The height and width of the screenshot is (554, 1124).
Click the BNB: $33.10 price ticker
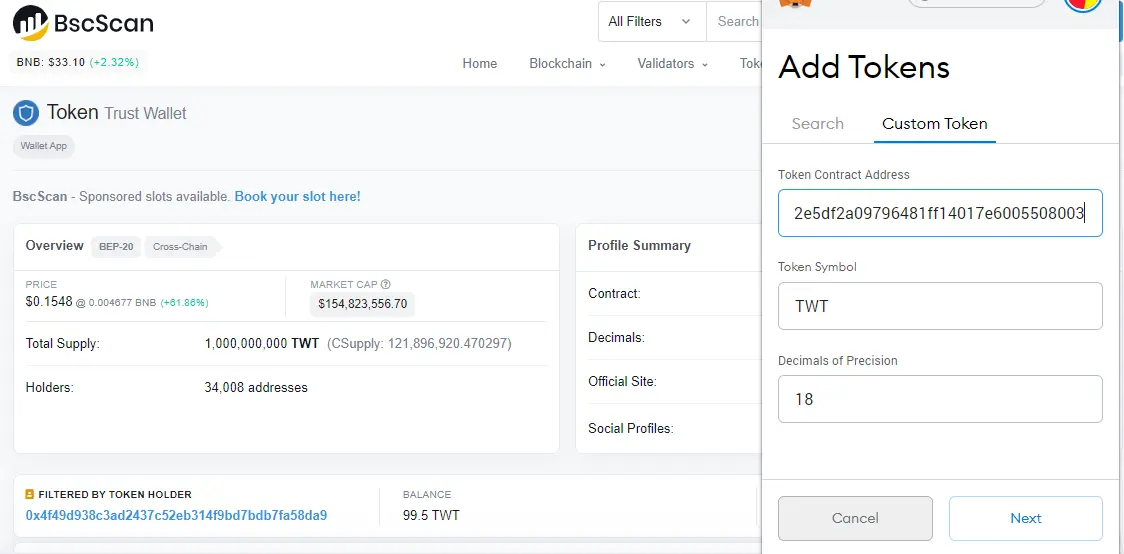(x=77, y=62)
